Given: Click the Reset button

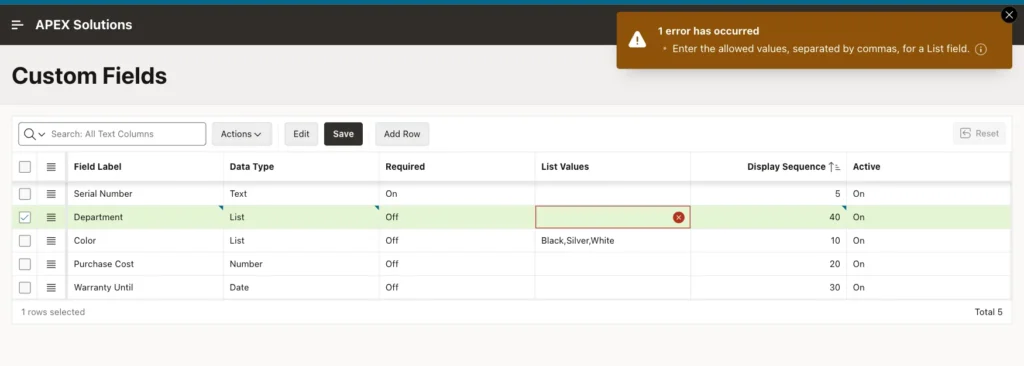Looking at the screenshot, I should click(979, 134).
